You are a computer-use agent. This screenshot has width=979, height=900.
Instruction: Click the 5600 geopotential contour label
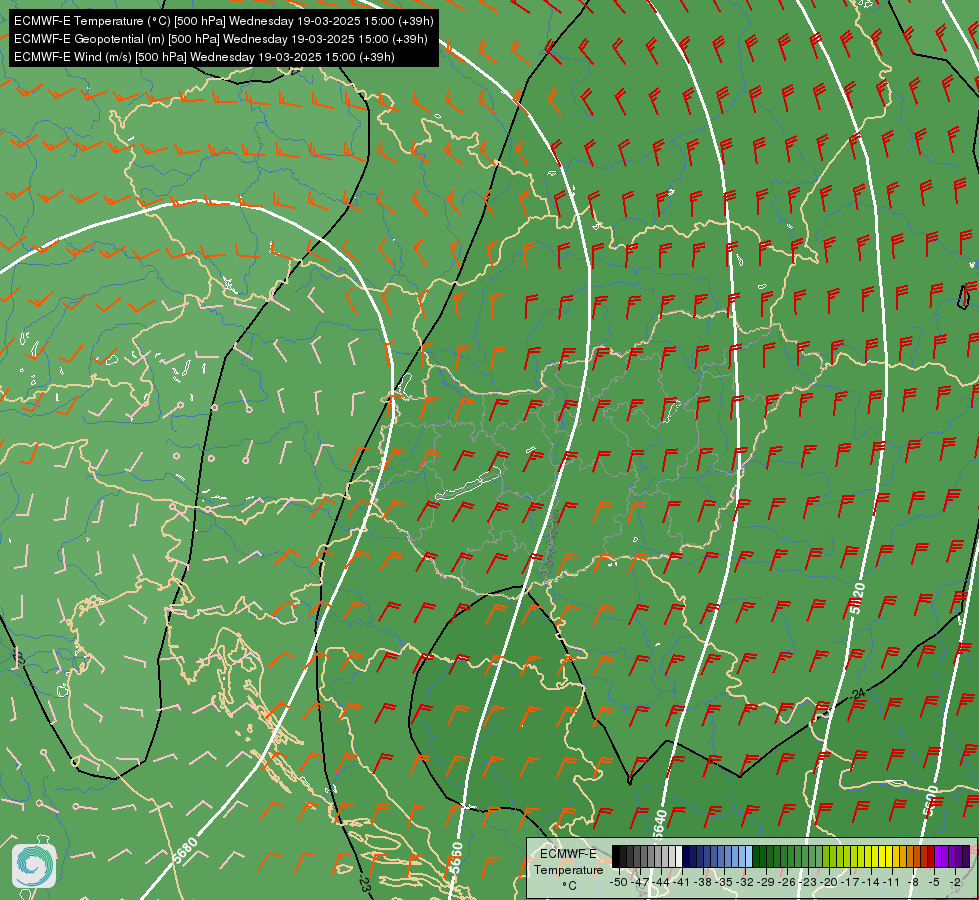coord(930,801)
